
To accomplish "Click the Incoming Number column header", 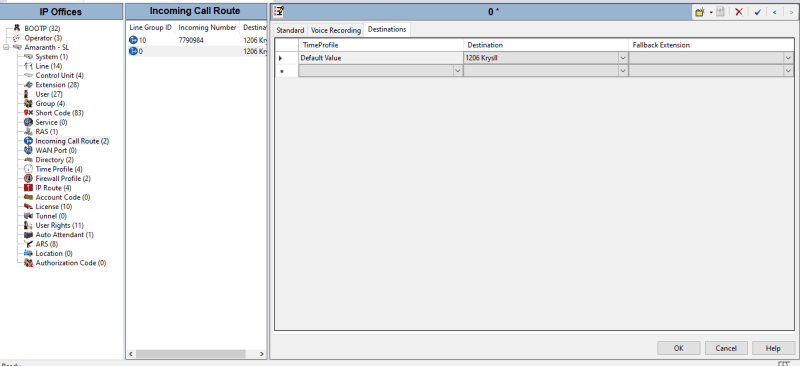I will (208, 27).
